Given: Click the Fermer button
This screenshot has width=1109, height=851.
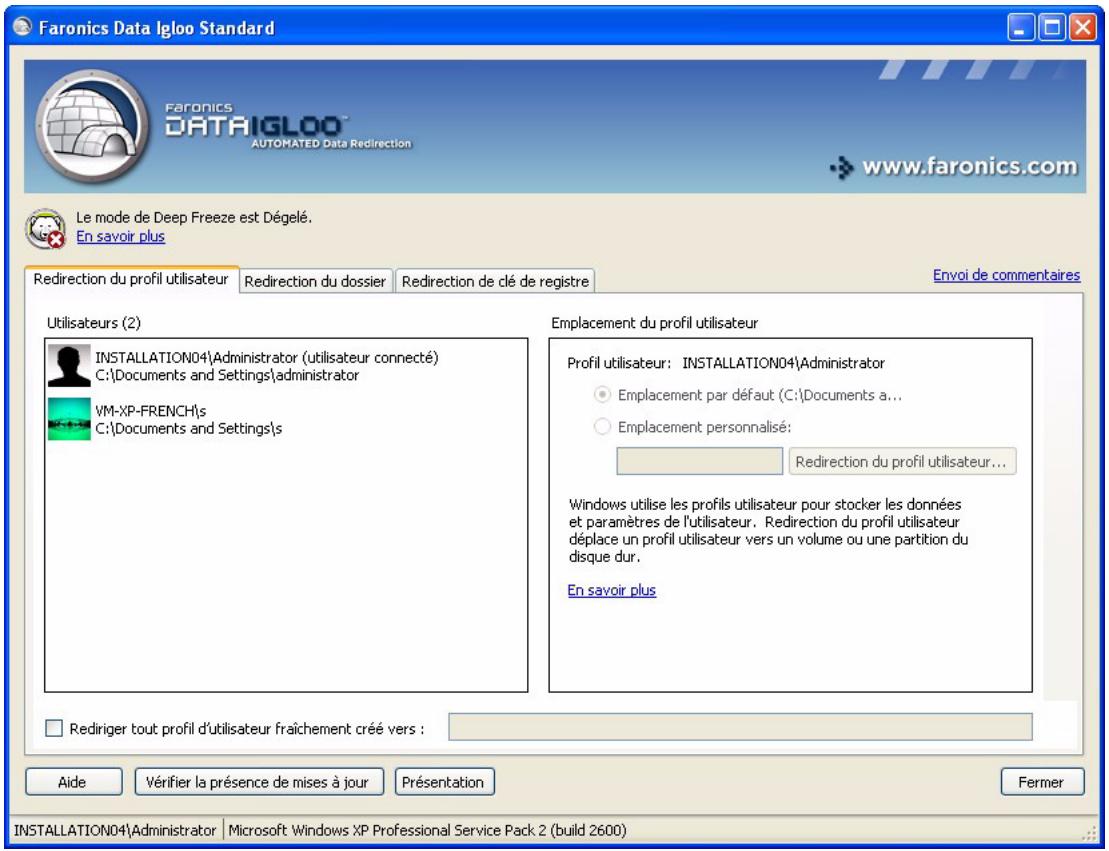Looking at the screenshot, I should 1042,782.
